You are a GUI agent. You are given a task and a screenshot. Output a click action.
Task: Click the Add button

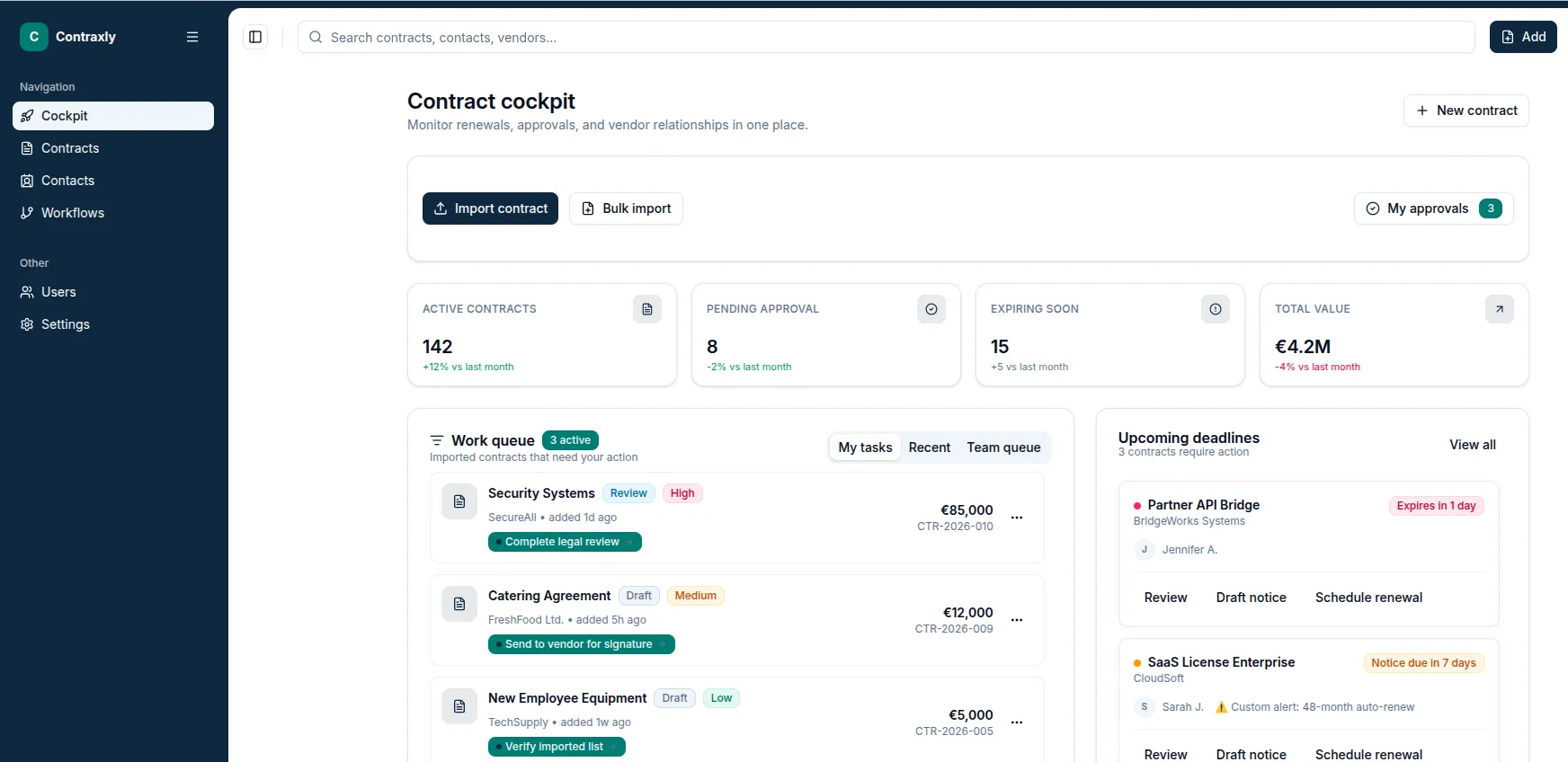point(1523,37)
